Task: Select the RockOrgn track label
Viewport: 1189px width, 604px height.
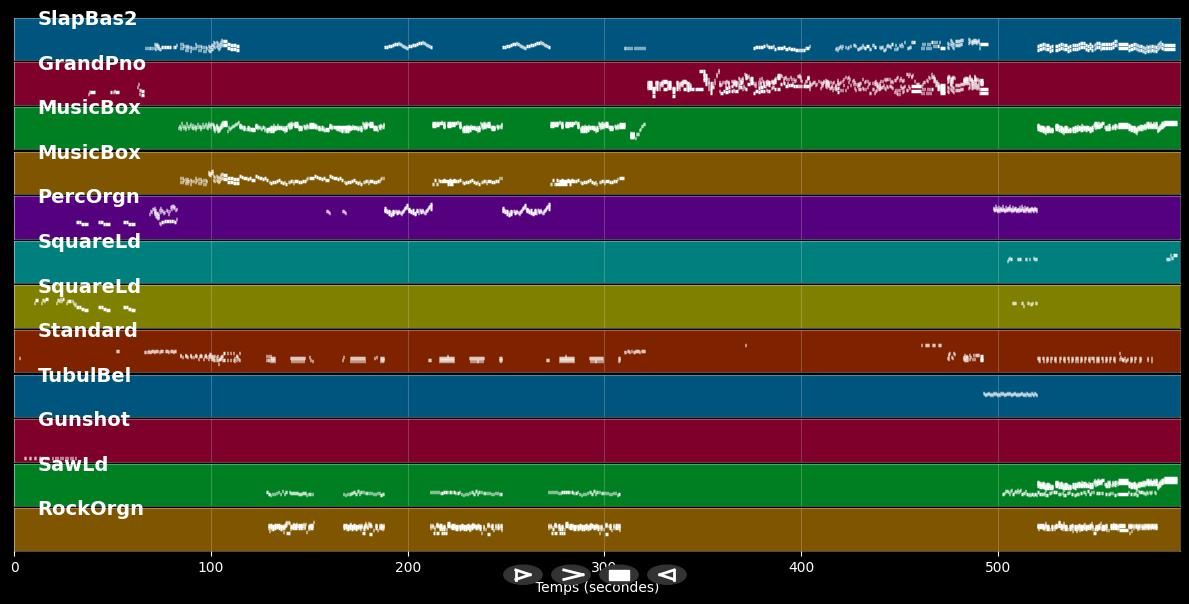Action: [x=90, y=509]
